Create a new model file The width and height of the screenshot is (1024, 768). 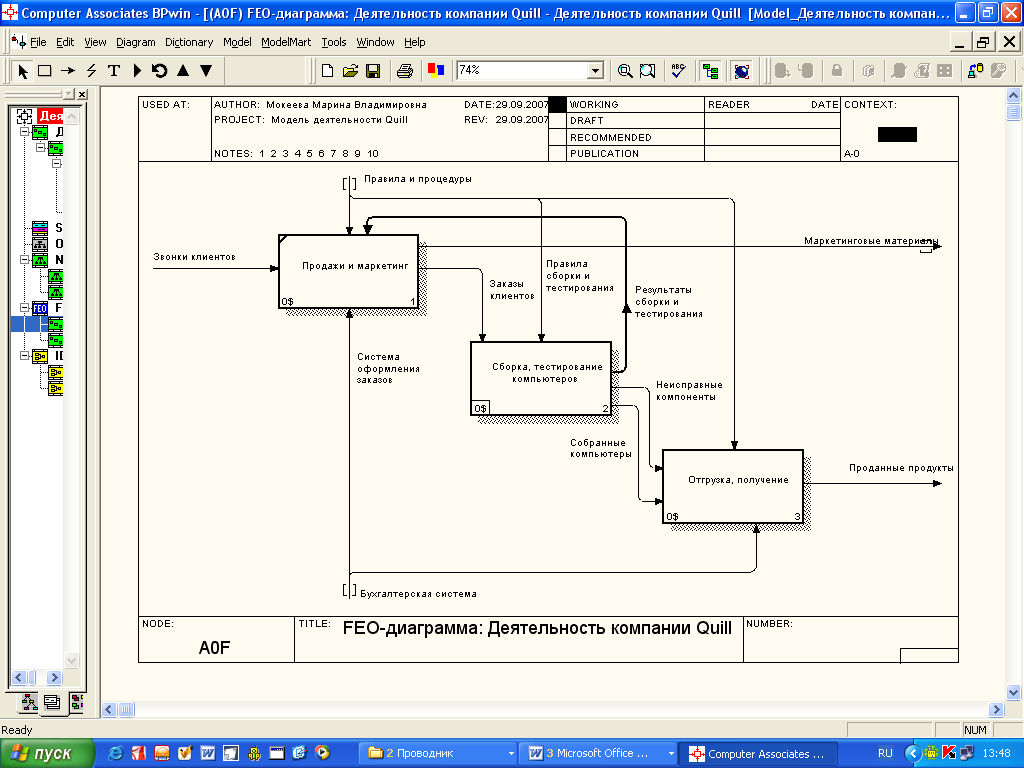coord(327,71)
